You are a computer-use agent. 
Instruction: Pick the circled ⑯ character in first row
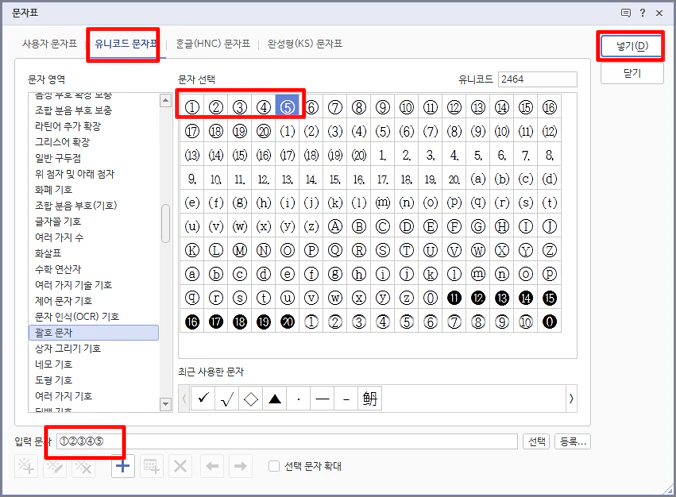tap(550, 107)
